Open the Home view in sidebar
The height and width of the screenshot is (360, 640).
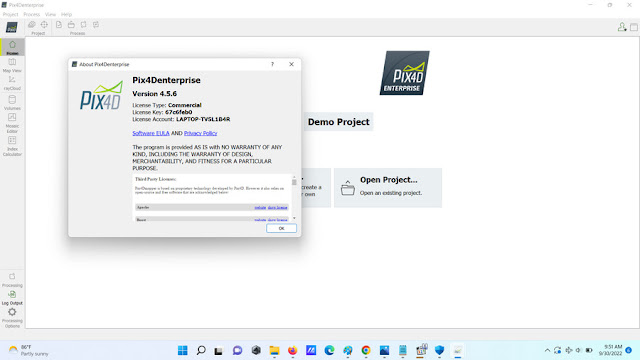[12, 47]
